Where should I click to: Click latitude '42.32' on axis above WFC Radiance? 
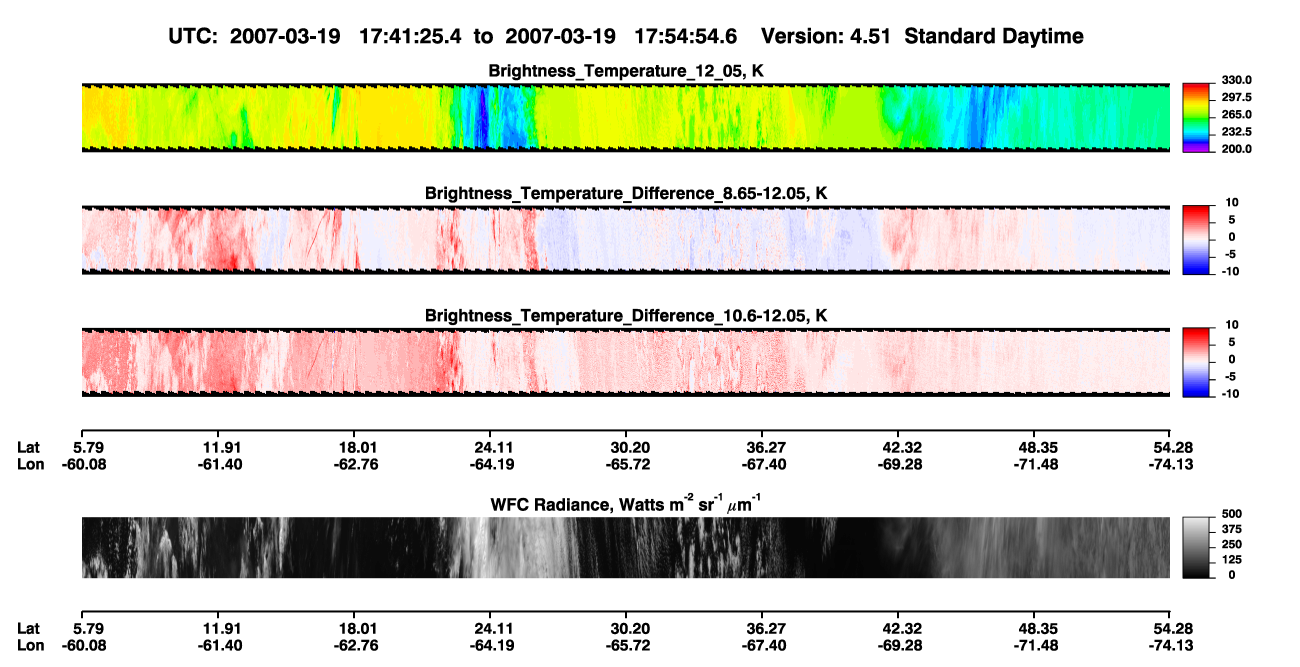coord(898,446)
